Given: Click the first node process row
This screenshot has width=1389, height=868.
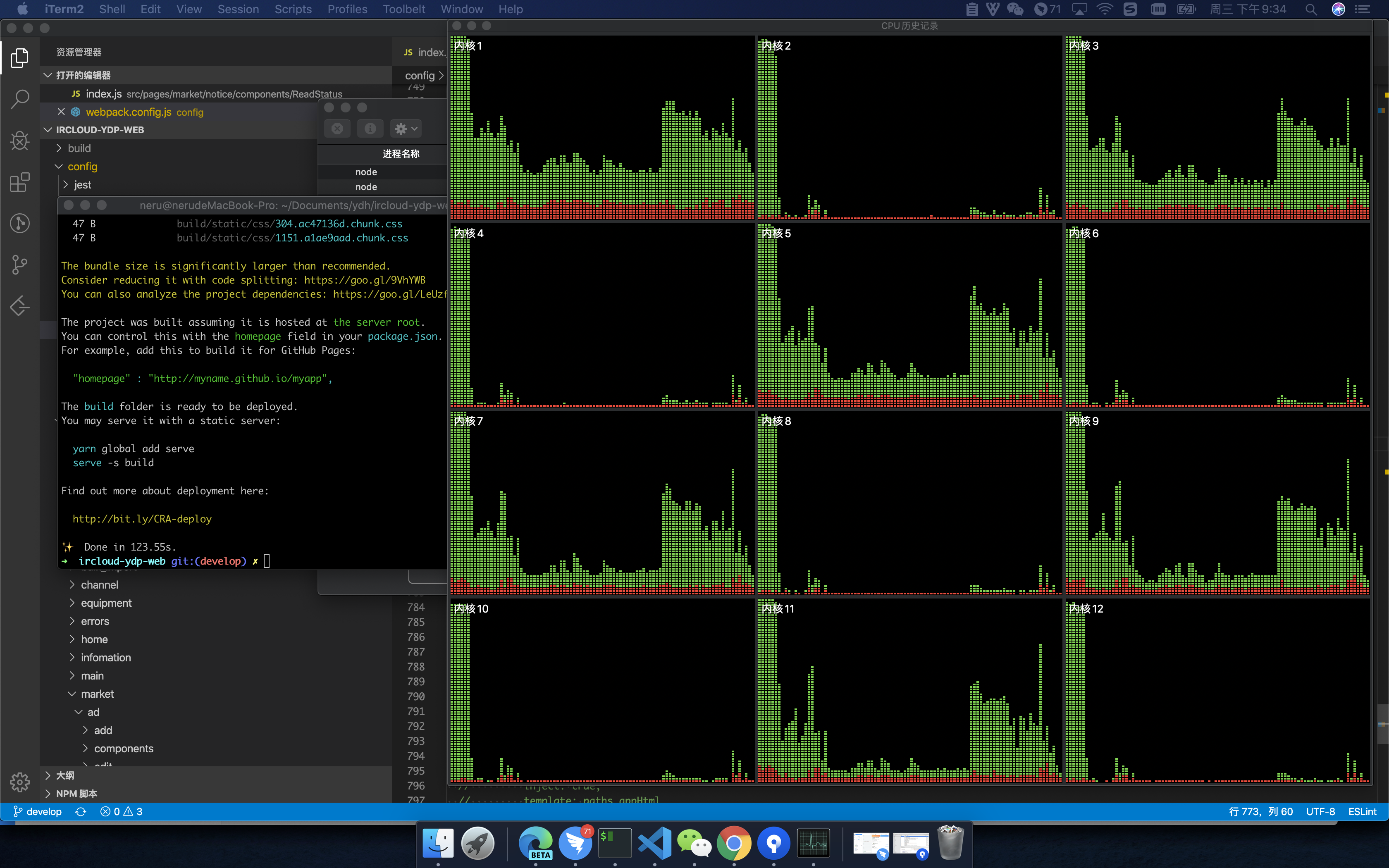Looking at the screenshot, I should [382, 172].
